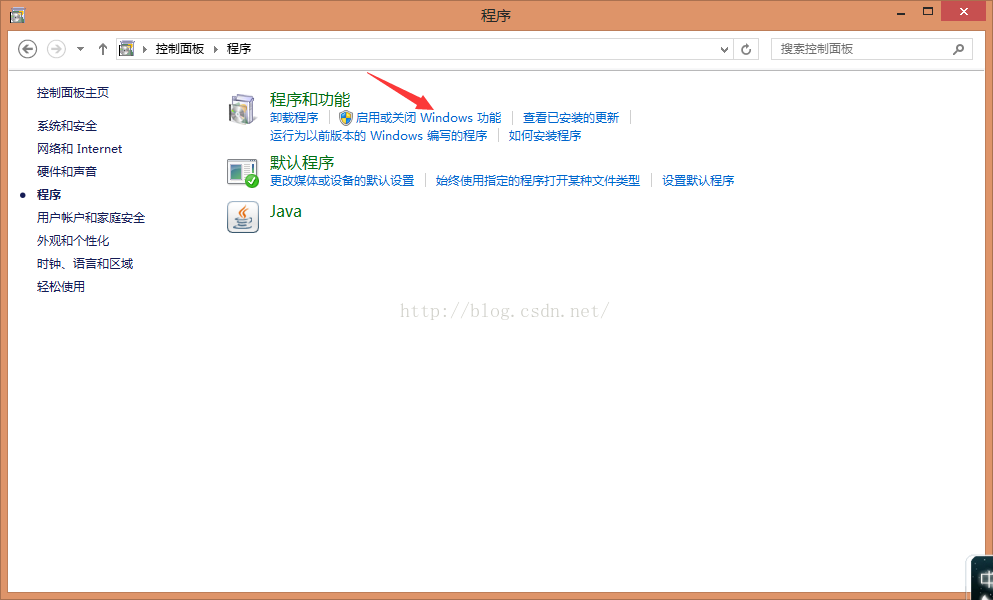993x600 pixels.
Task: Click the 默认程序 icon
Action: pyautogui.click(x=243, y=172)
